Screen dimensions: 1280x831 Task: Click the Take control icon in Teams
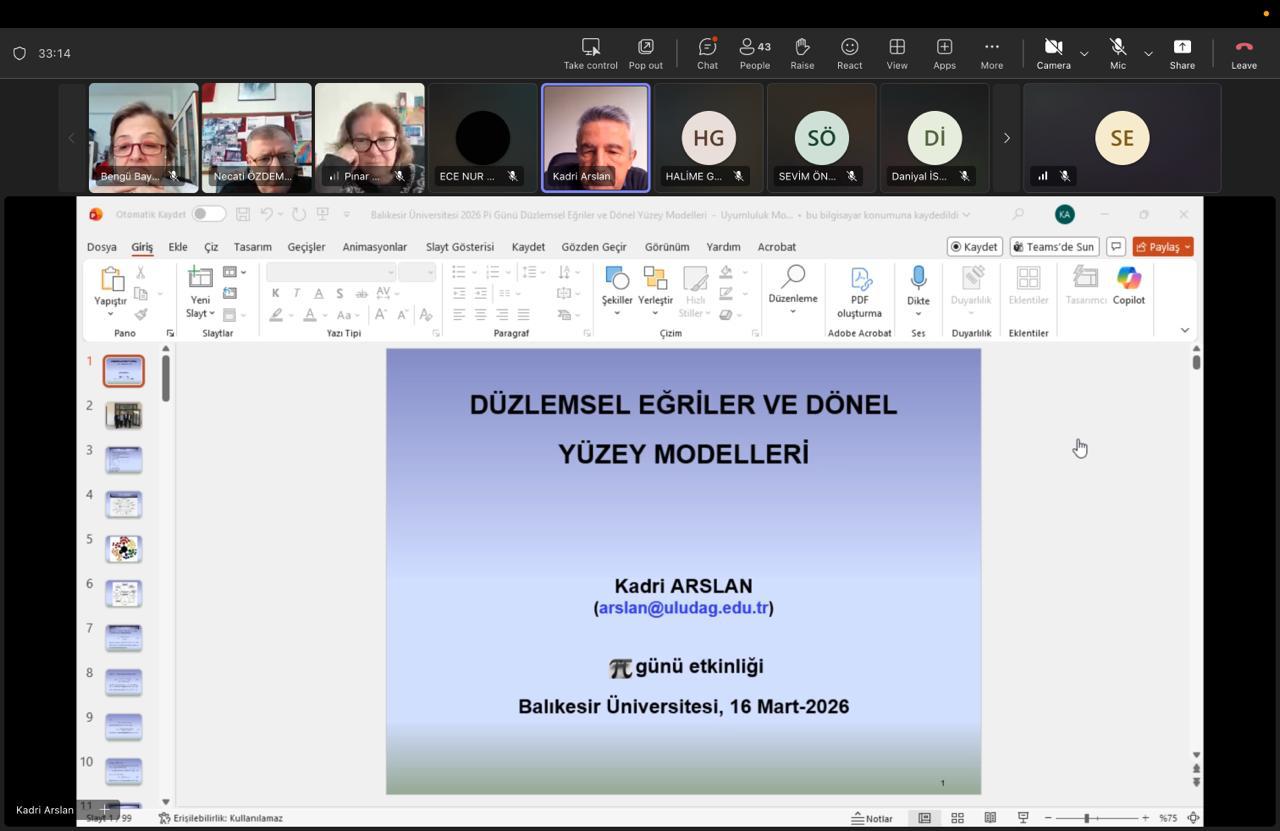pos(590,54)
